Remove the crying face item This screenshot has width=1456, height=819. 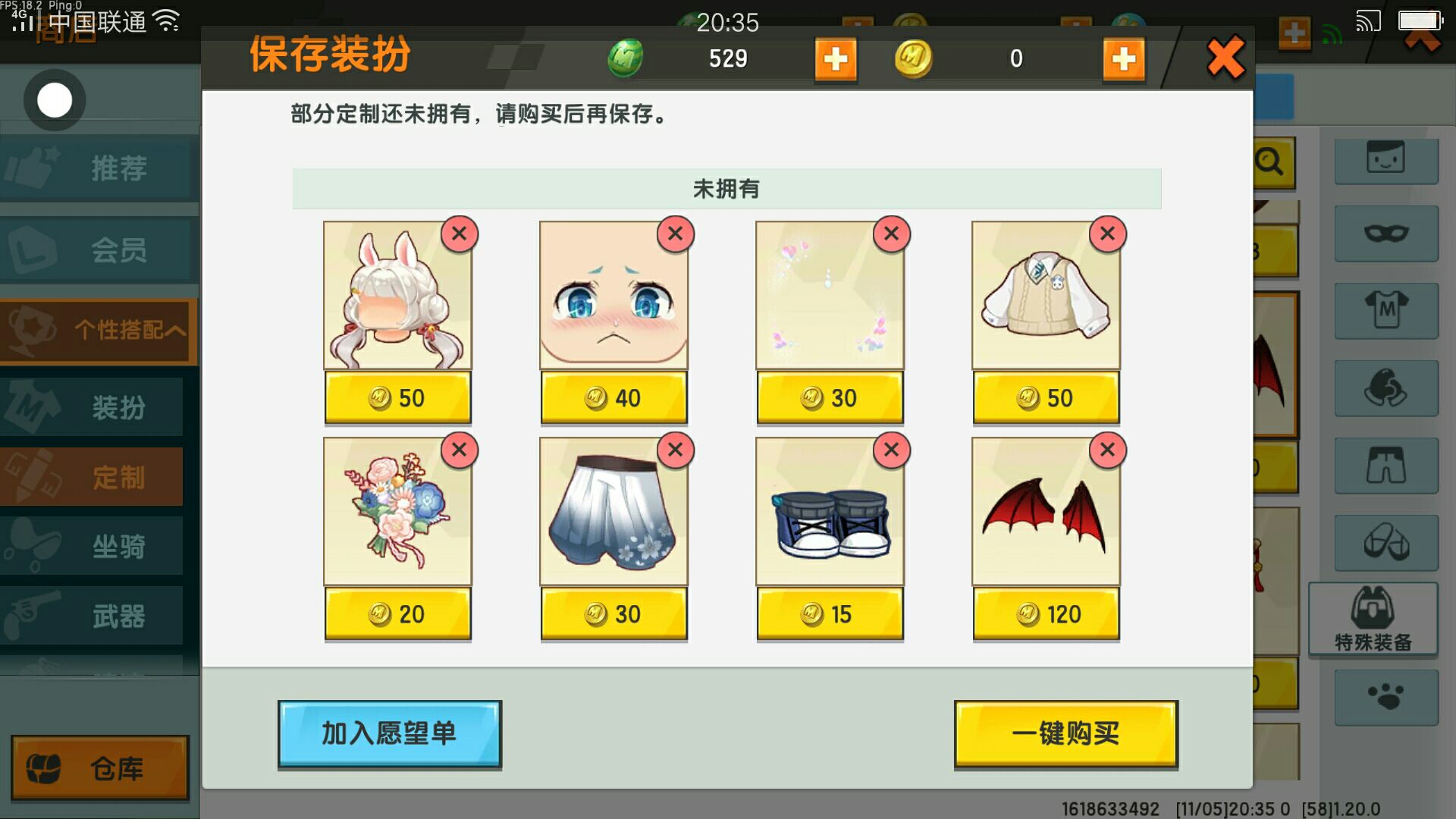click(676, 234)
